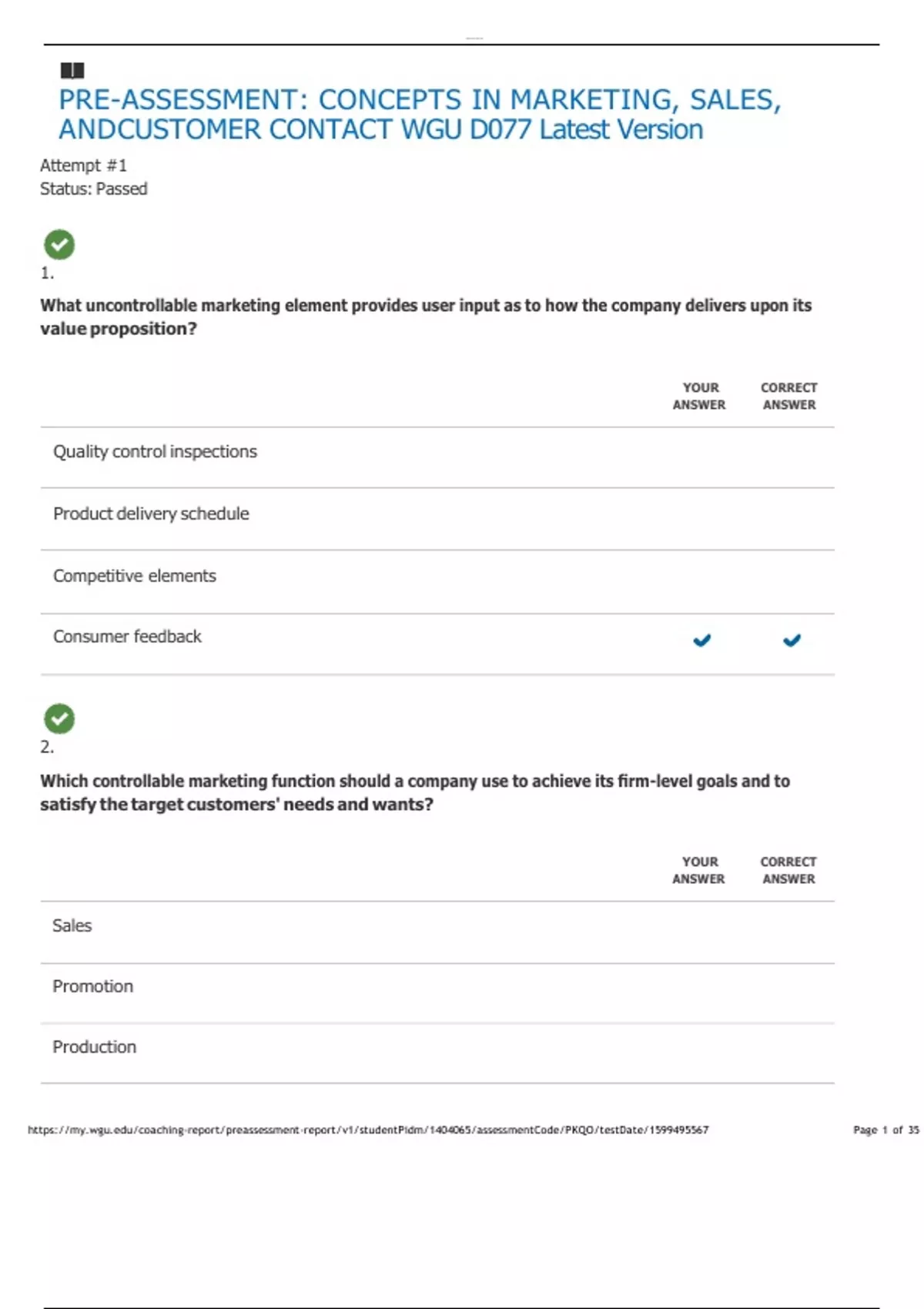924x1309 pixels.
Task: Select the Product delivery schedule option
Action: tap(151, 514)
